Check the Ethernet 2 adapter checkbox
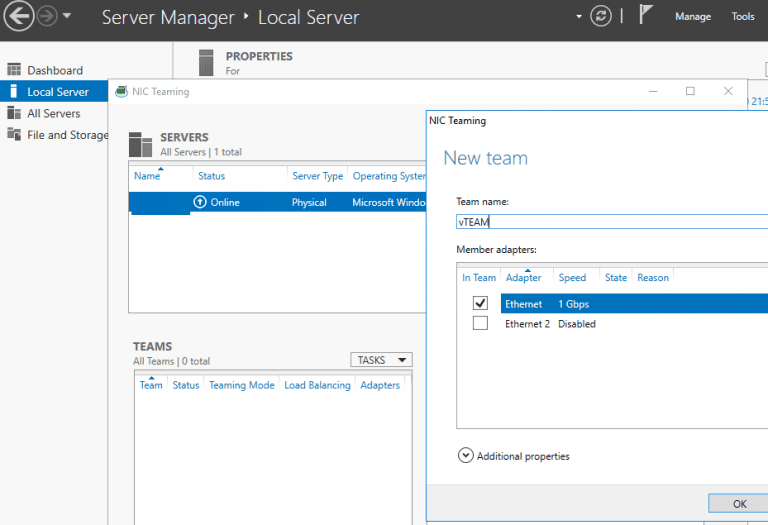Screen dimensions: 768x525 coord(480,323)
